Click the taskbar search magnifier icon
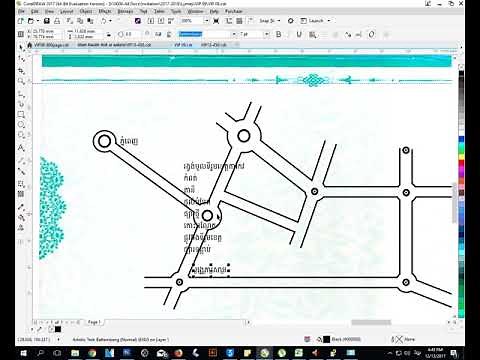Image resolution: width=480 pixels, height=360 pixels. point(40,353)
